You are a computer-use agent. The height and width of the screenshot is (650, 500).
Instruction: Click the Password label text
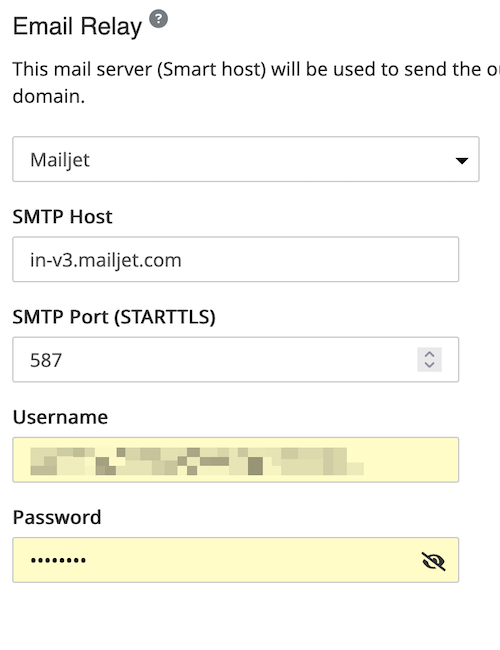coord(57,517)
